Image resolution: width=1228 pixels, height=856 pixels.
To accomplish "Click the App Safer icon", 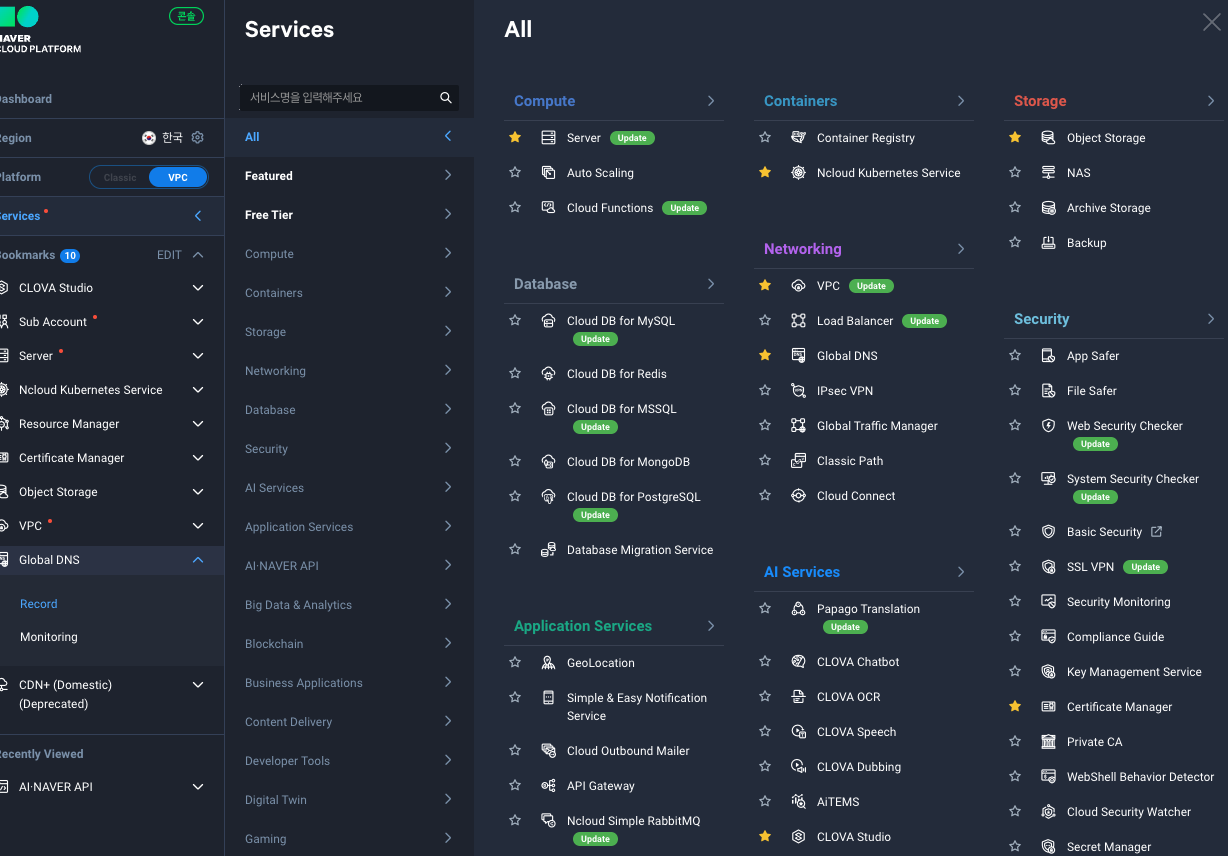I will [1048, 356].
